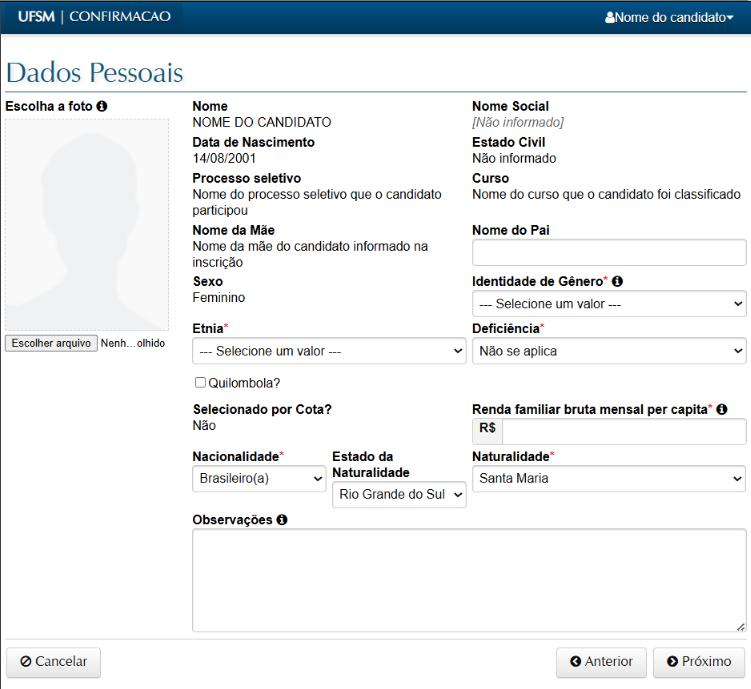Open the Deficiência dropdown
Viewport: 751px width, 689px height.
point(609,351)
